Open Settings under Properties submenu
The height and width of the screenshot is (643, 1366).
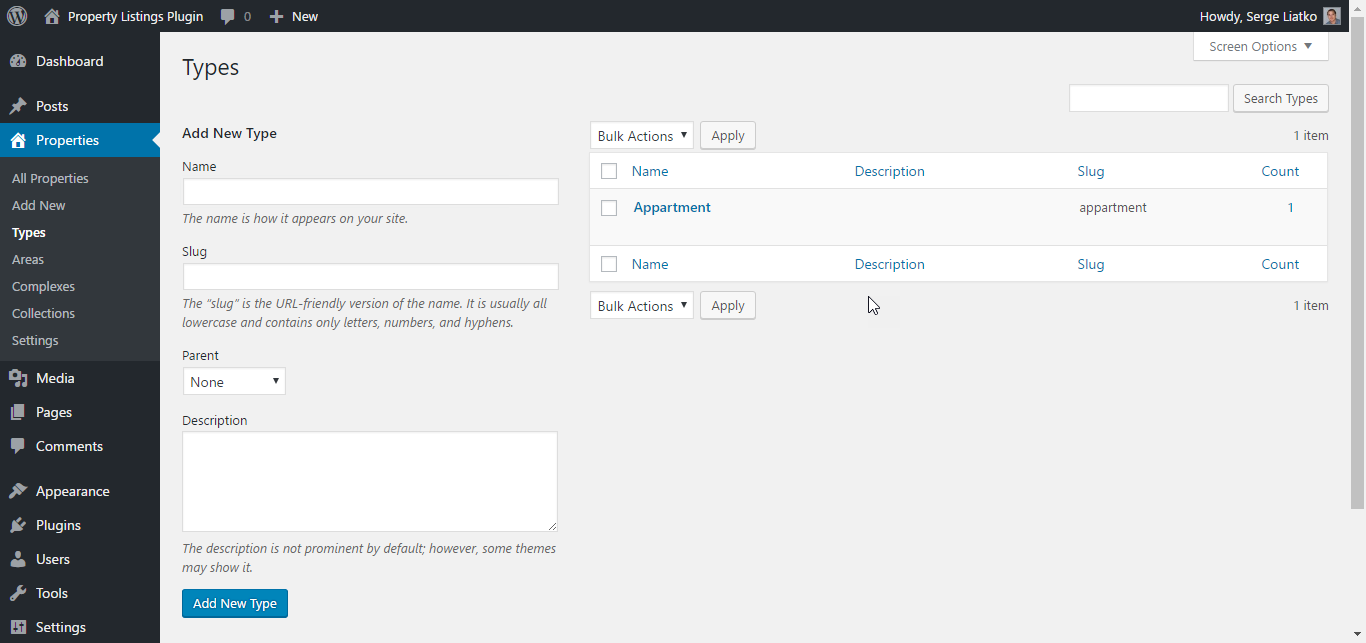(x=35, y=340)
